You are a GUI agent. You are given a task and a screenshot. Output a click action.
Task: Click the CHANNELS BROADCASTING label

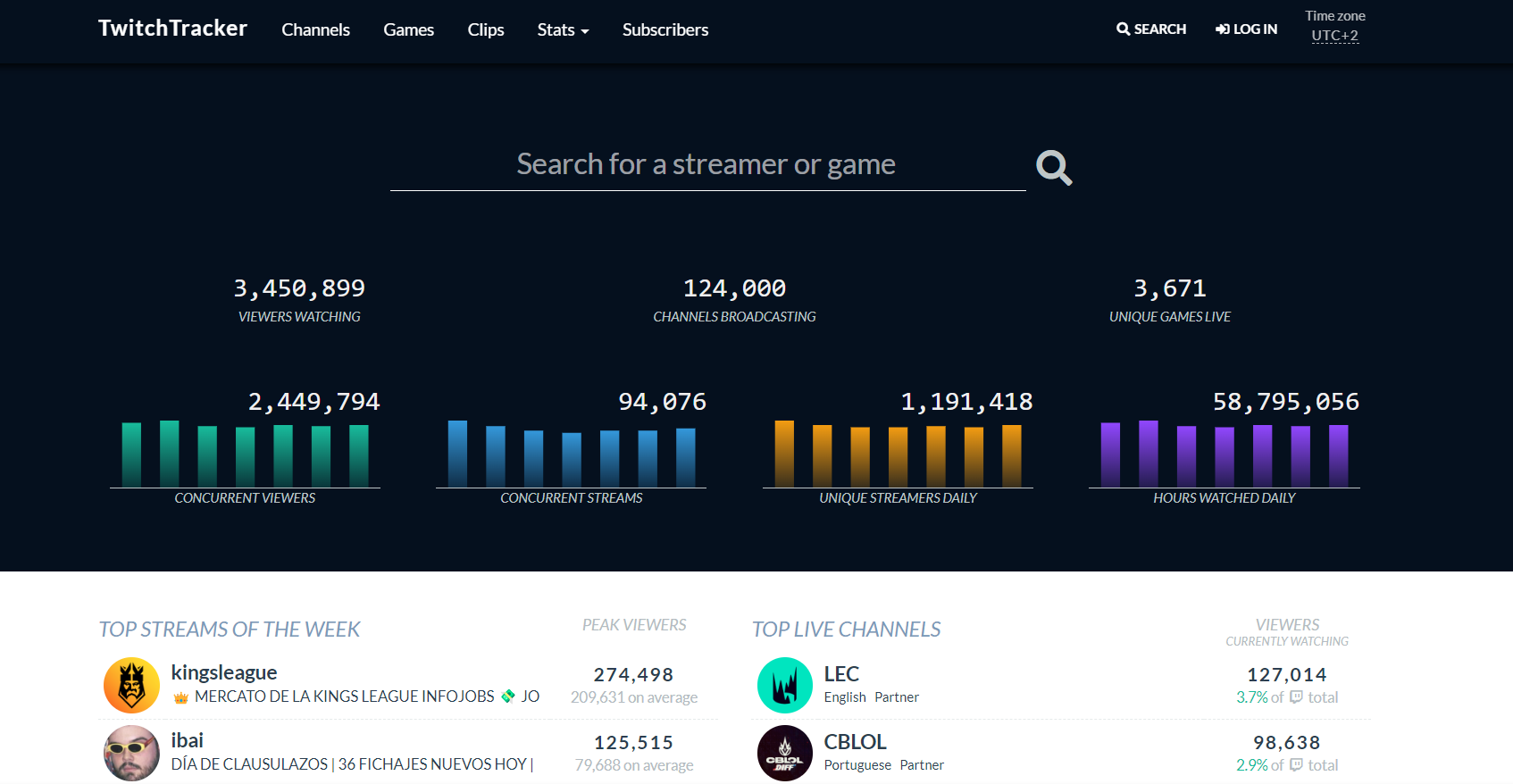coord(734,317)
